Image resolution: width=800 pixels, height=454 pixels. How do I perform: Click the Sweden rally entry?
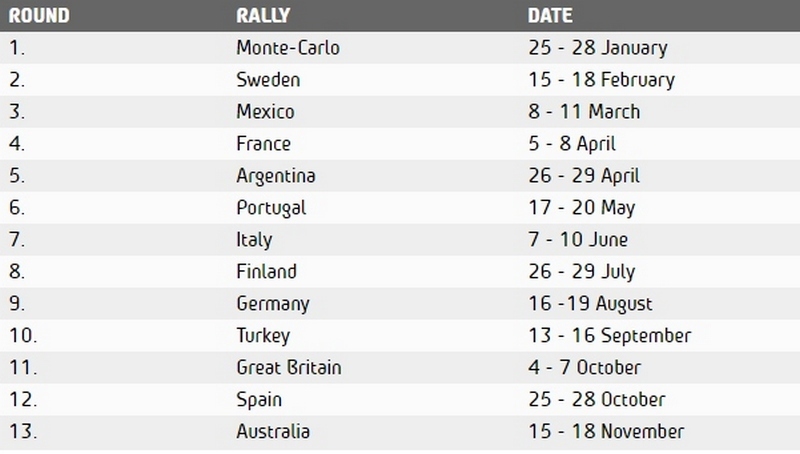point(268,80)
